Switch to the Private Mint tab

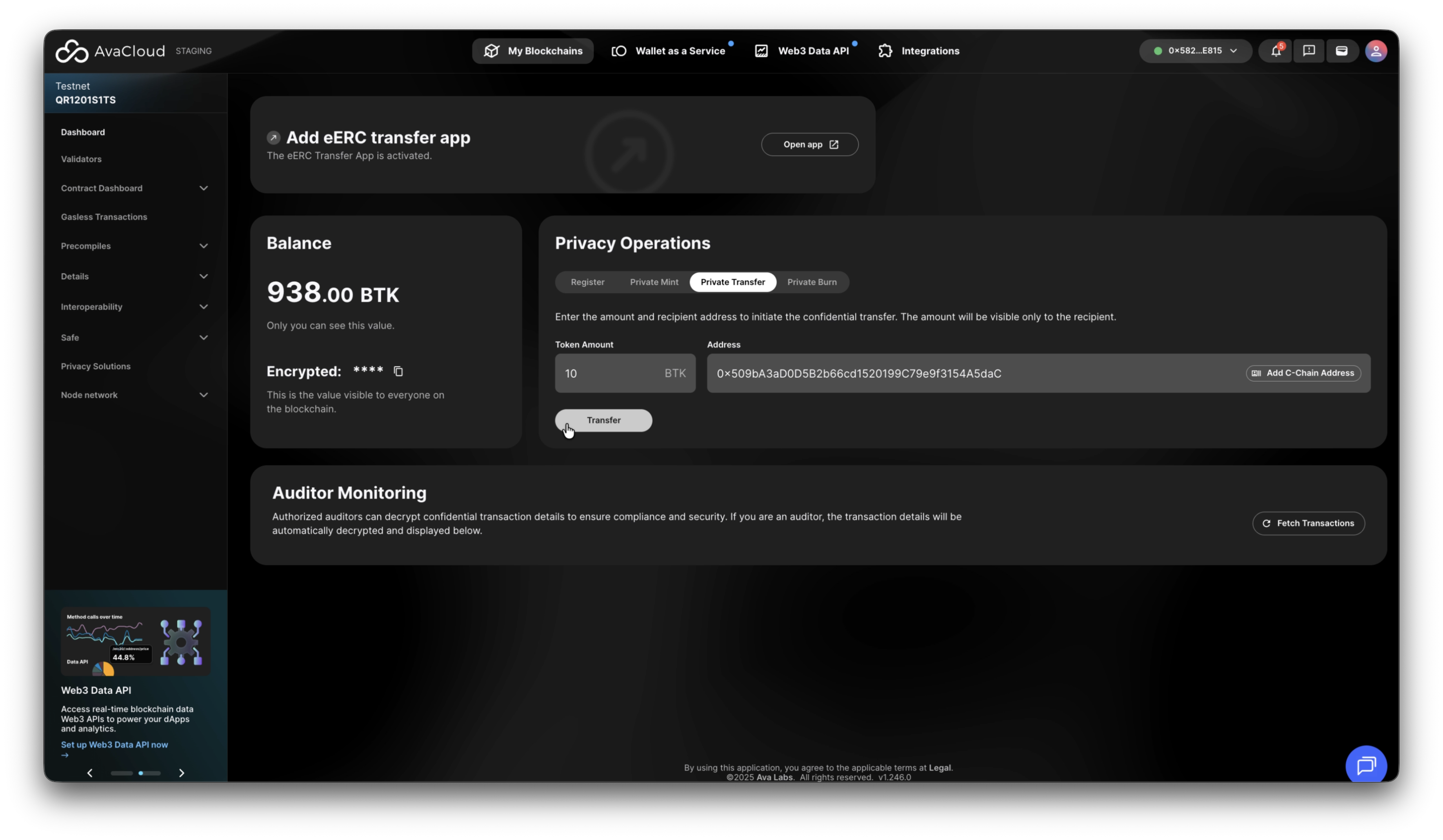coord(654,282)
